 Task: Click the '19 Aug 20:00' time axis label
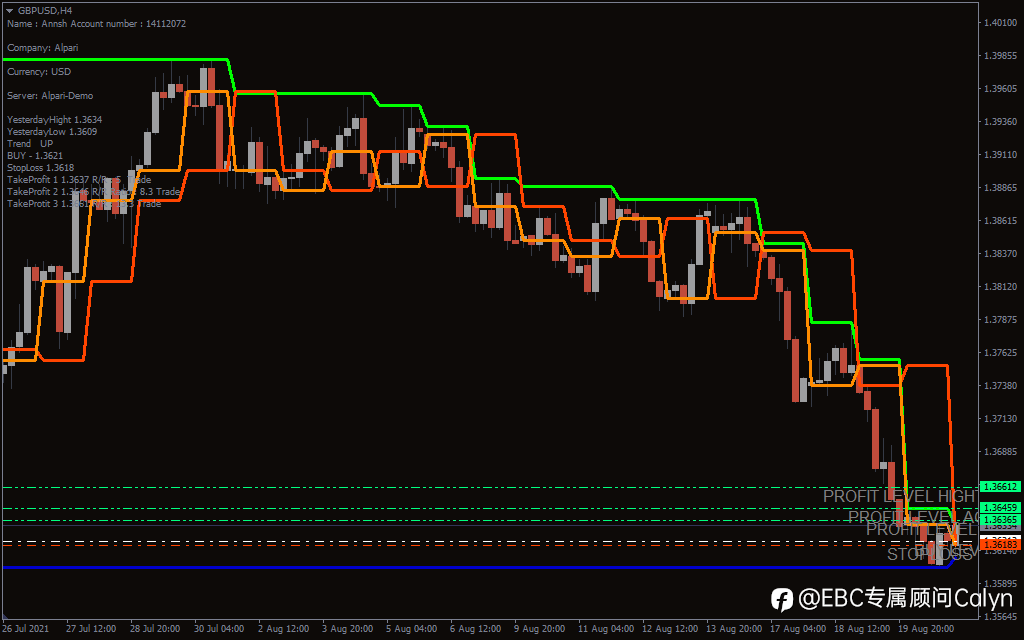coord(925,628)
